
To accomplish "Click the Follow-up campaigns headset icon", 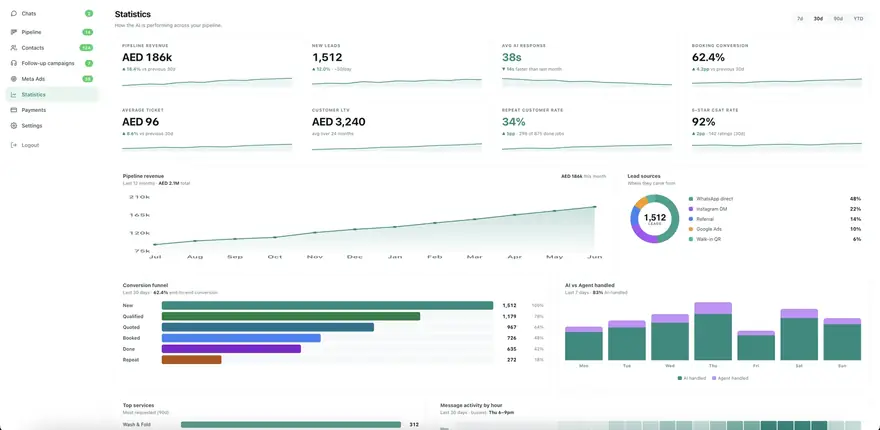I will click(x=14, y=63).
